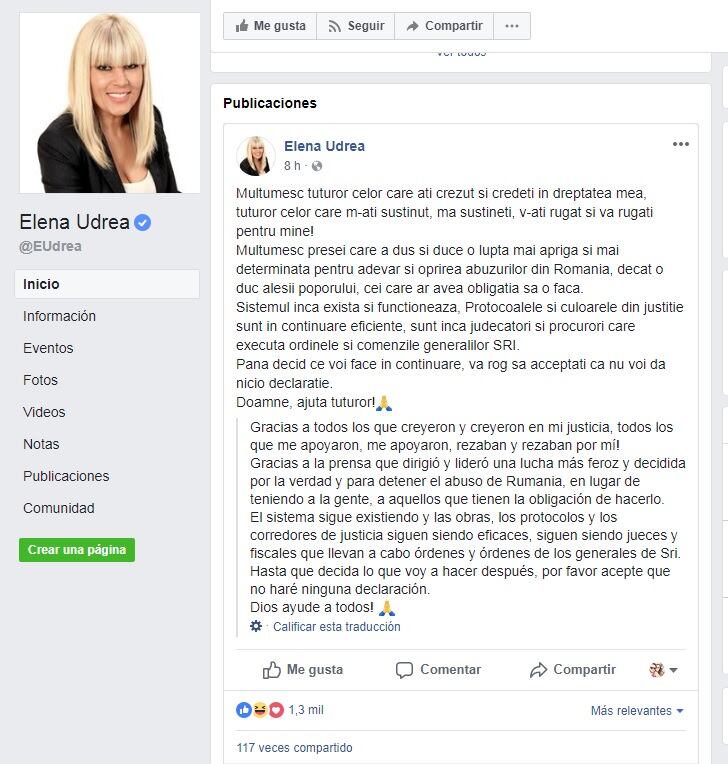Click the green Crear una página button
Viewport: 728px width, 764px height.
pos(77,550)
